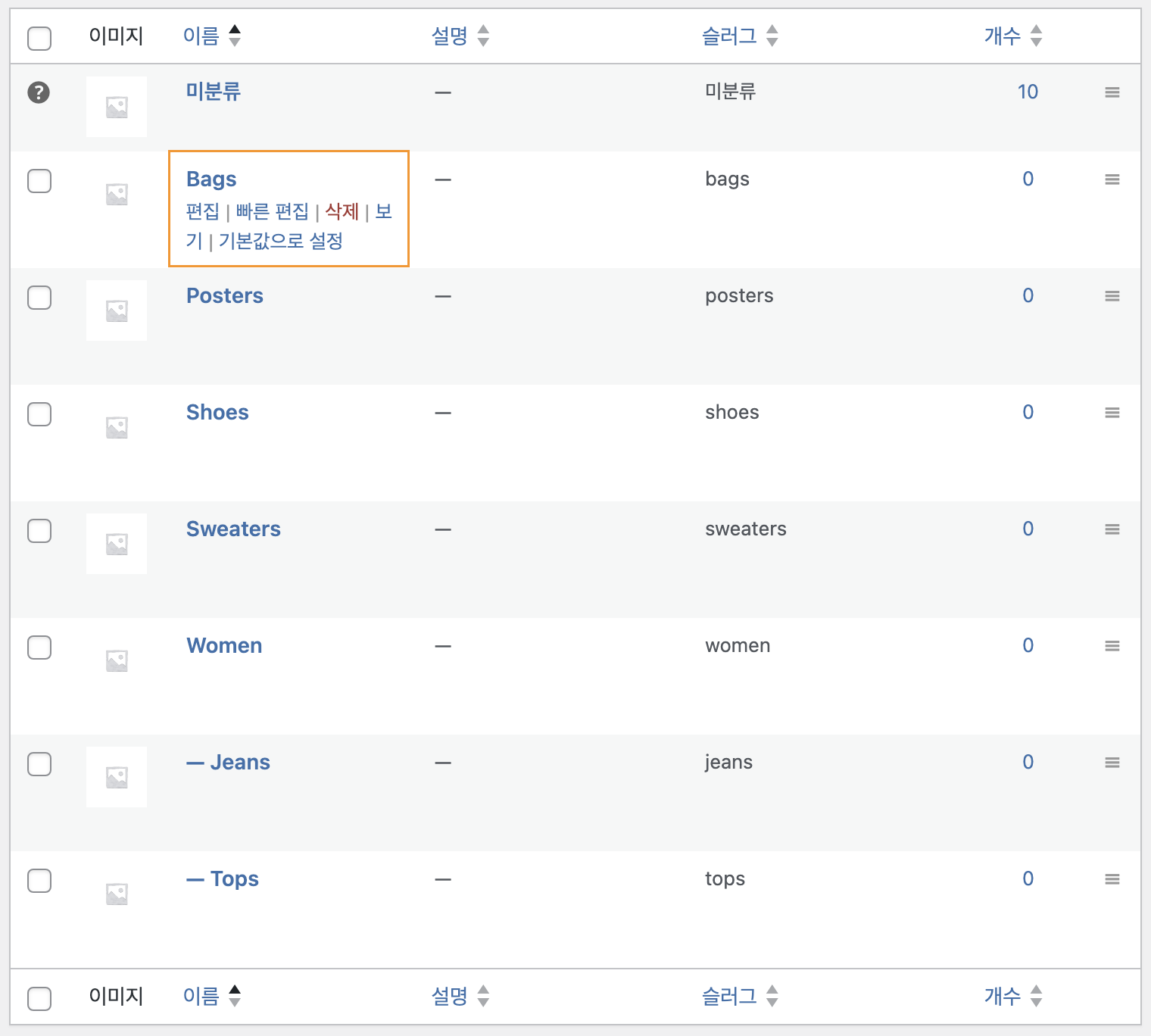The height and width of the screenshot is (1036, 1151).
Task: Open the Sweaters category name link
Action: coord(233,529)
